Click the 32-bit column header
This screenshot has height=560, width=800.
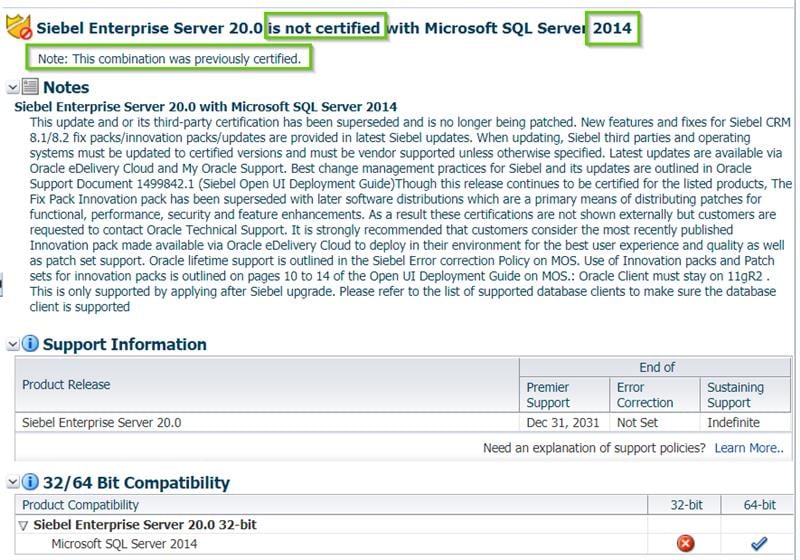(684, 505)
